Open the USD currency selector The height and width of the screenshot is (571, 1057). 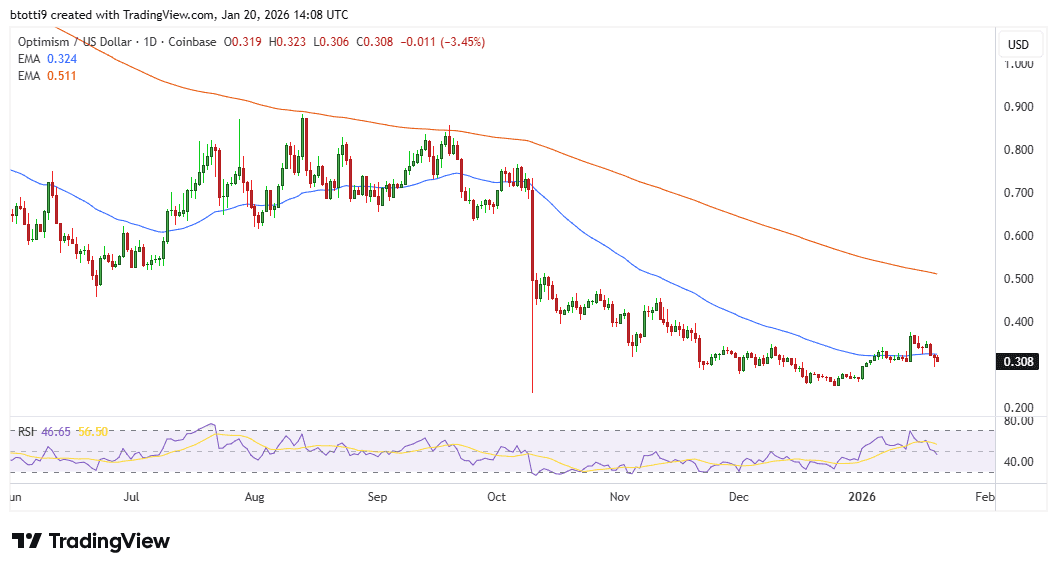click(1018, 45)
